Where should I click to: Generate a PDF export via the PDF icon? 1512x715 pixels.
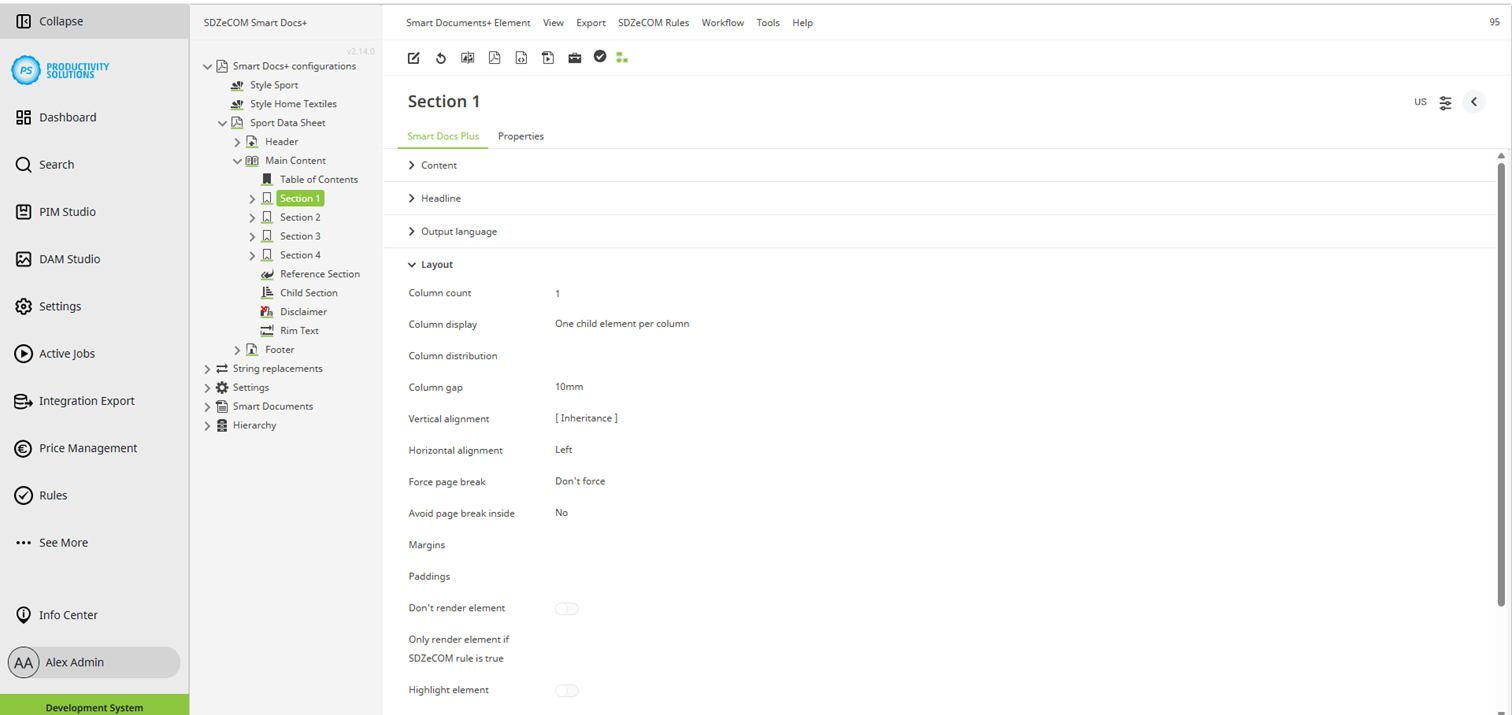coord(494,57)
